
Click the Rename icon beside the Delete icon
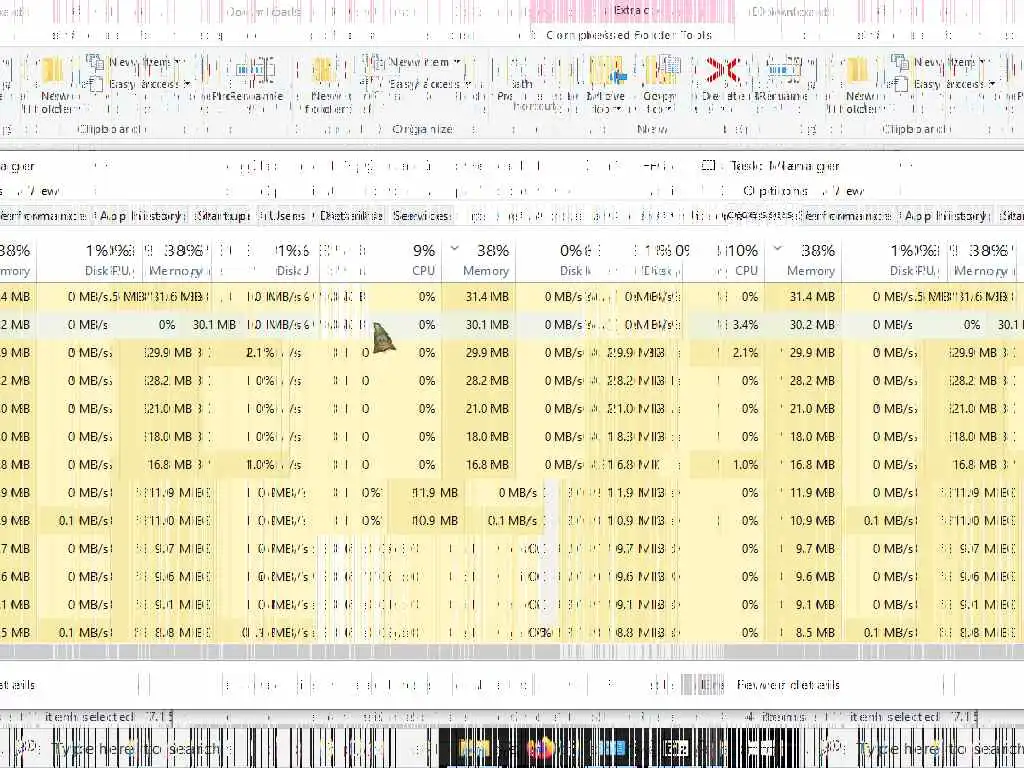(783, 70)
